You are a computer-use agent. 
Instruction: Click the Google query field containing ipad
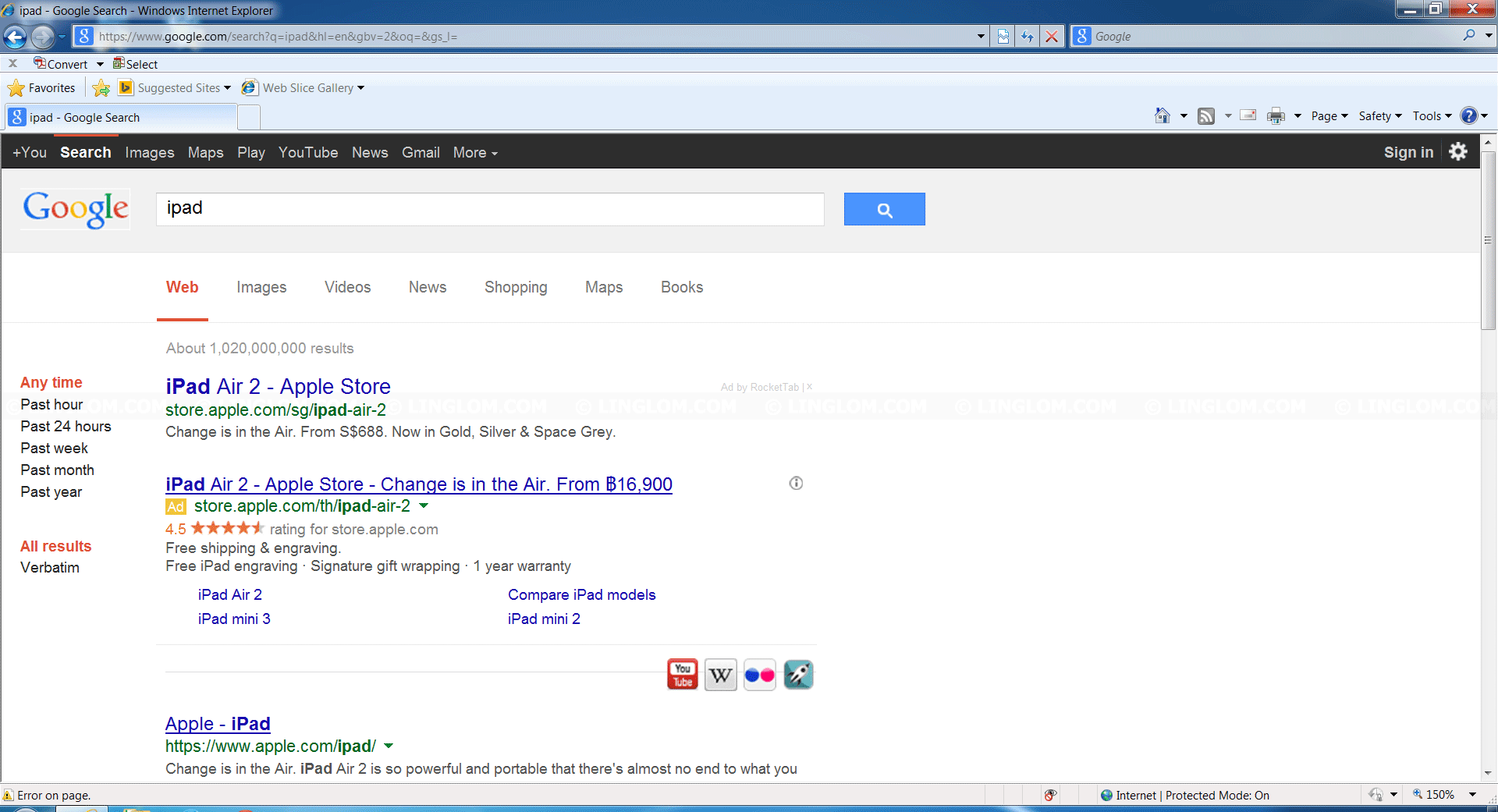[x=490, y=209]
